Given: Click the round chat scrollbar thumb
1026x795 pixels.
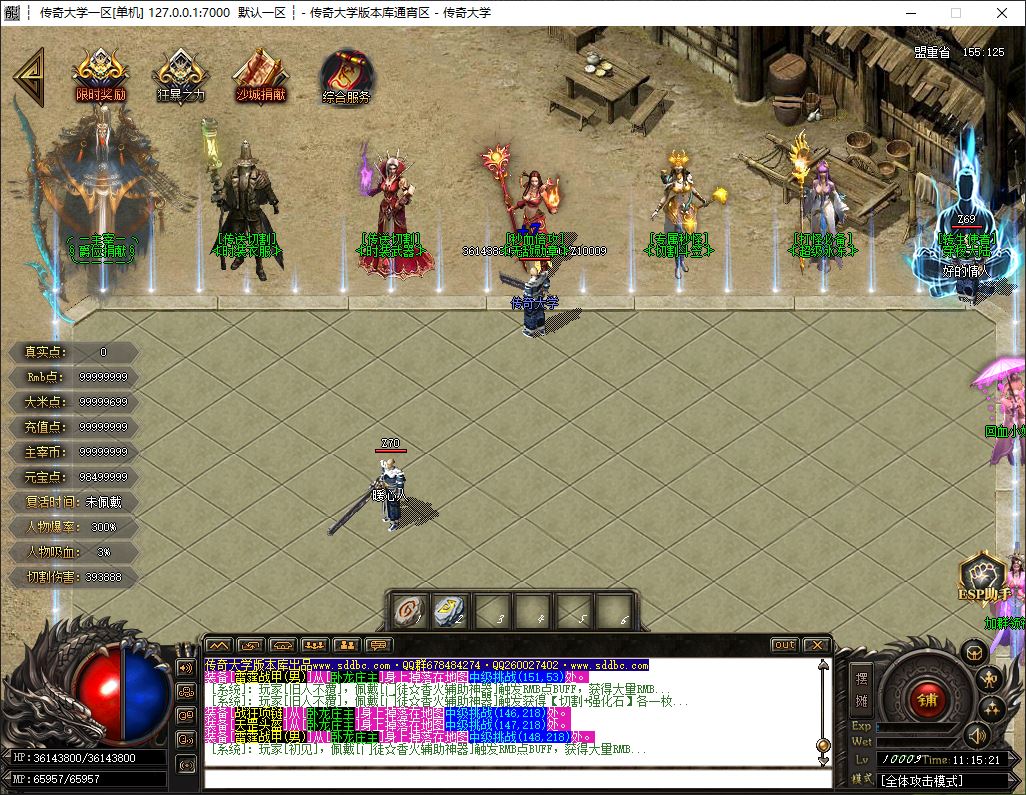Looking at the screenshot, I should click(823, 745).
